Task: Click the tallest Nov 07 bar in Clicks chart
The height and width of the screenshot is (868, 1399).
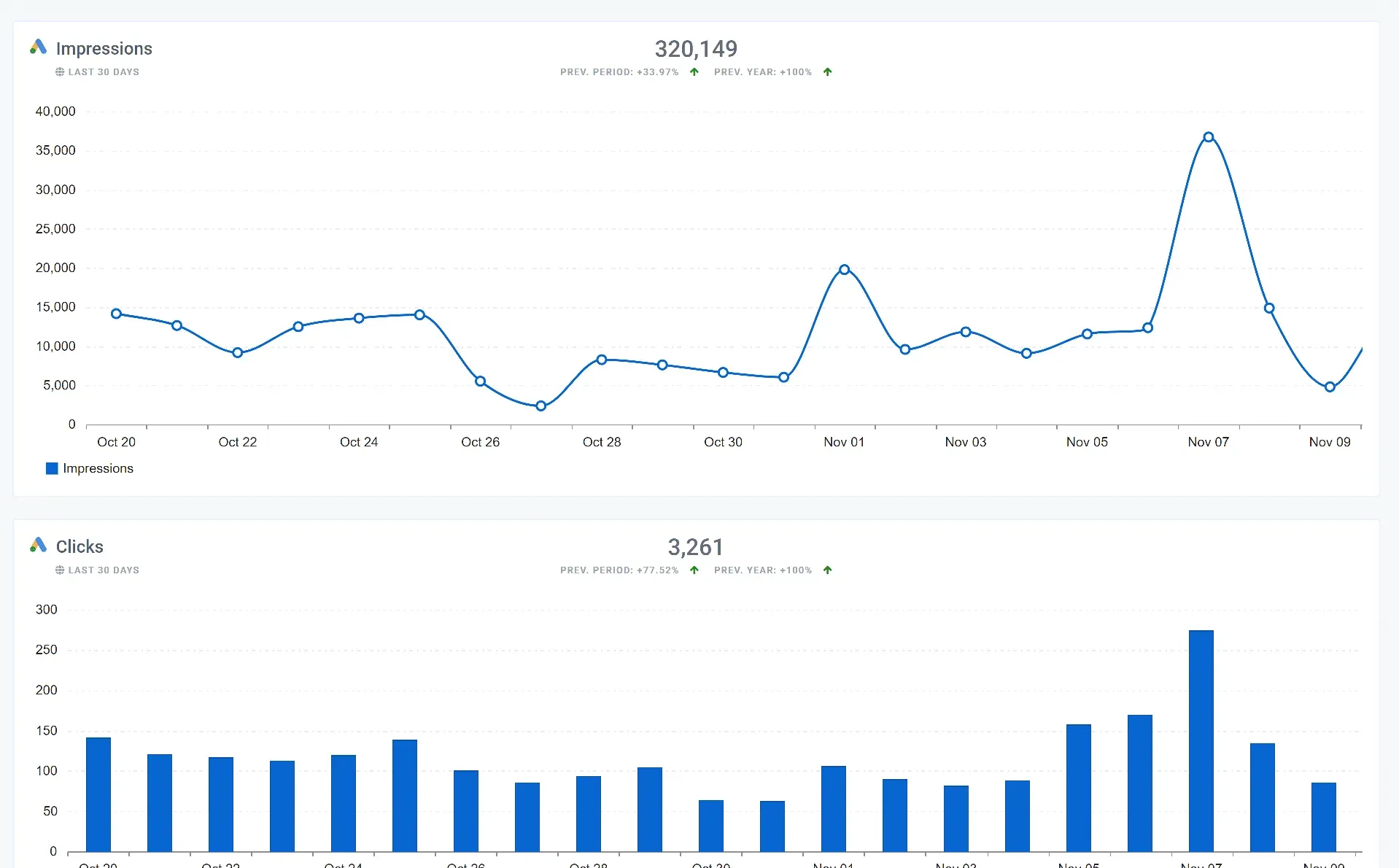Action: (1201, 741)
